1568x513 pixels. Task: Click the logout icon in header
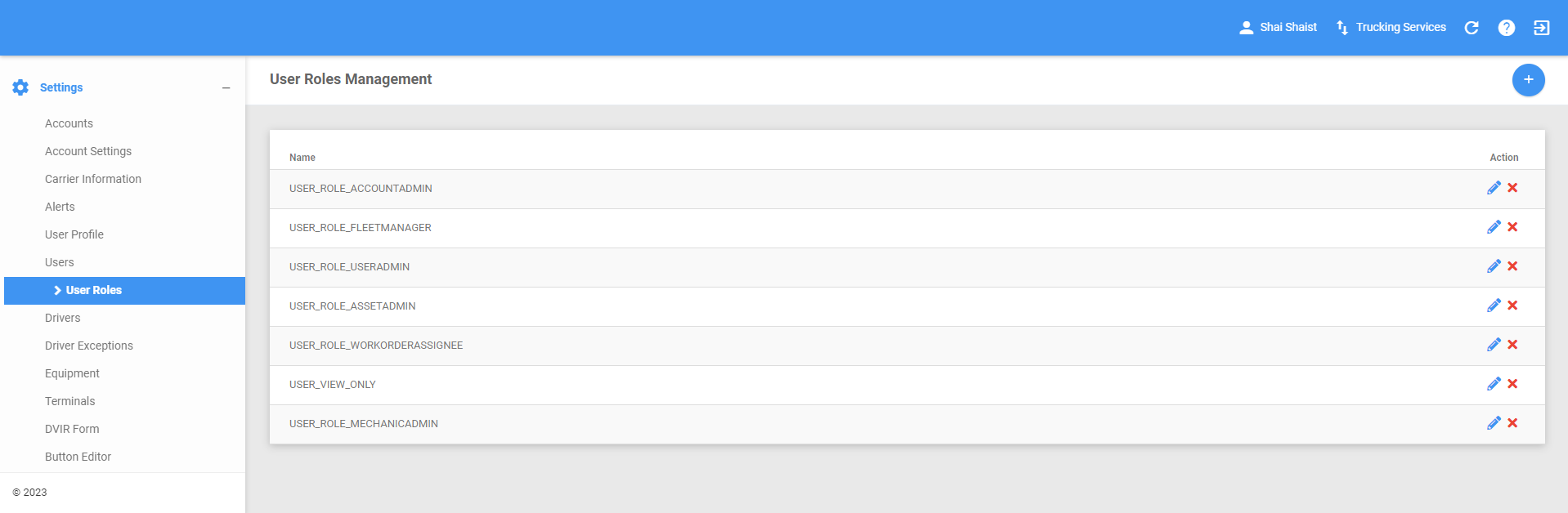tap(1541, 28)
